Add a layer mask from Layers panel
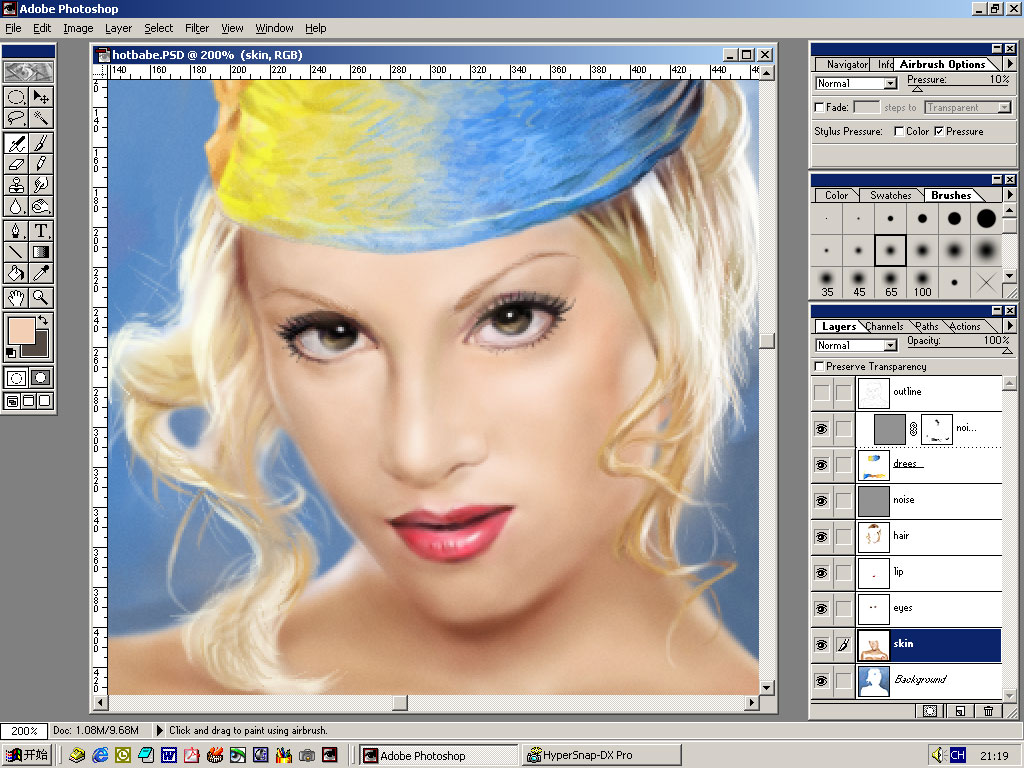Screen dimensions: 1024x768 930,711
